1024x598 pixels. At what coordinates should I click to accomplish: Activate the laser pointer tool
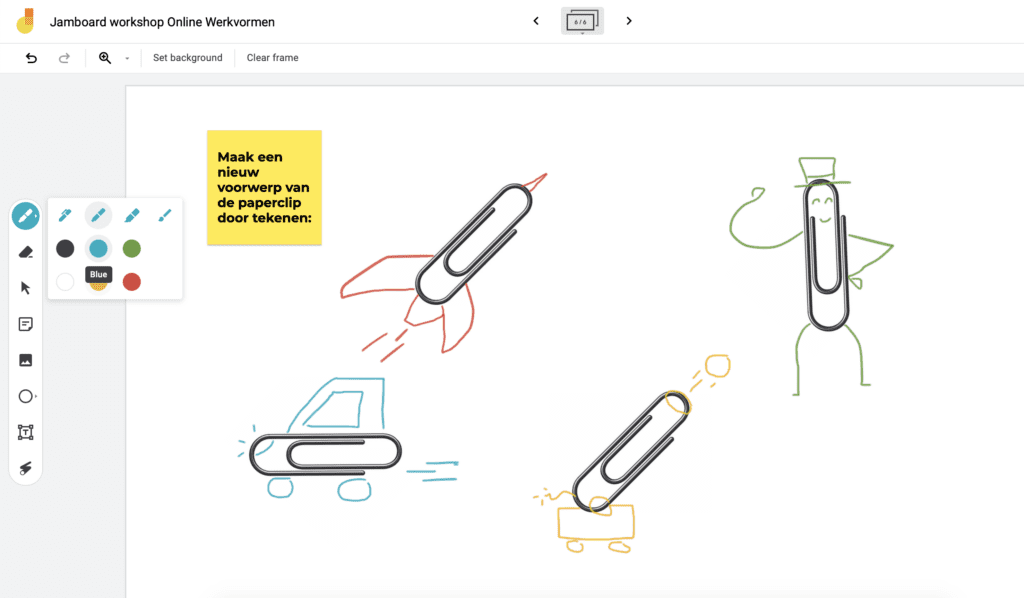point(25,468)
